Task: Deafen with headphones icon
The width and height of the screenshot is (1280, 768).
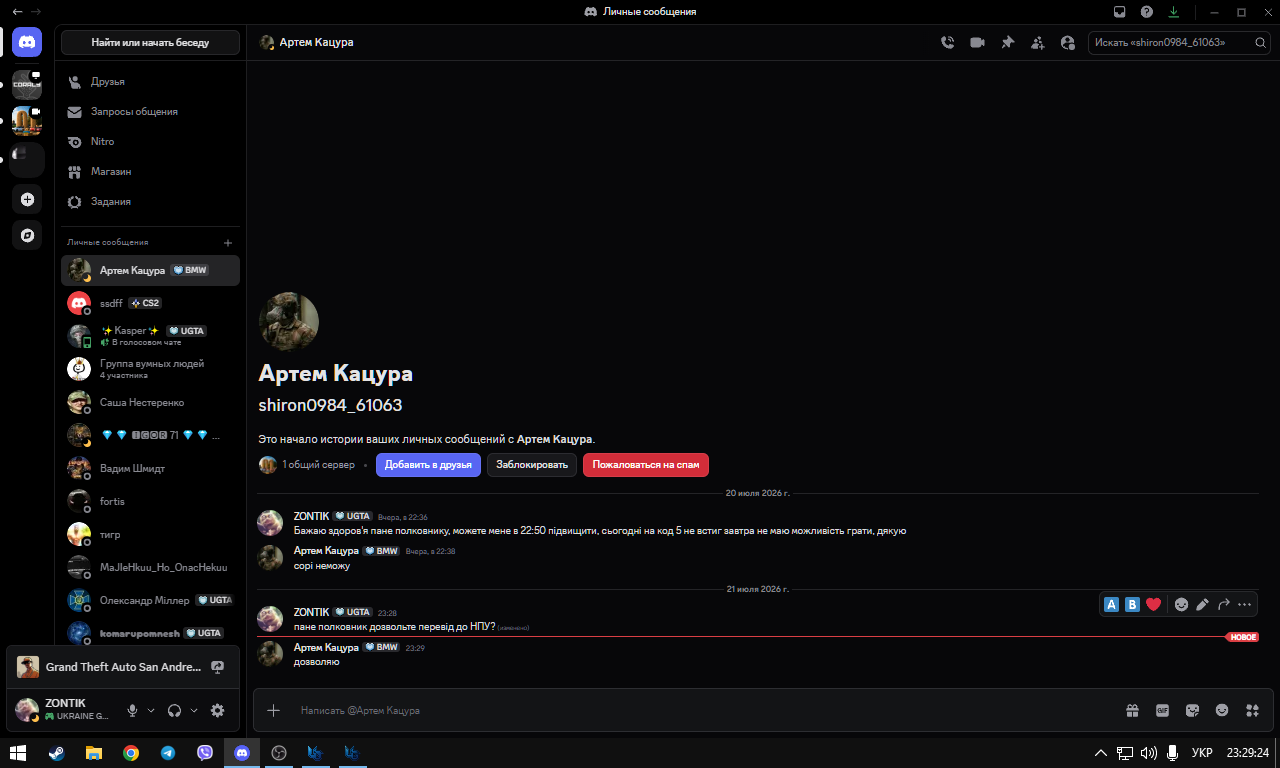Action: (x=175, y=710)
